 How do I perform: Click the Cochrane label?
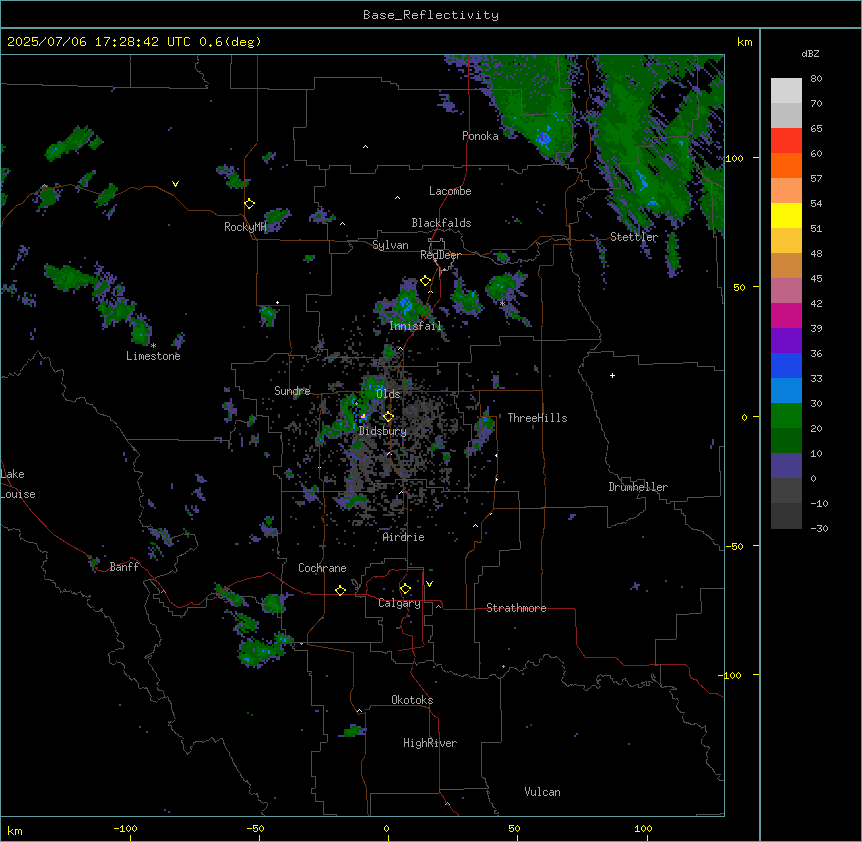322,568
